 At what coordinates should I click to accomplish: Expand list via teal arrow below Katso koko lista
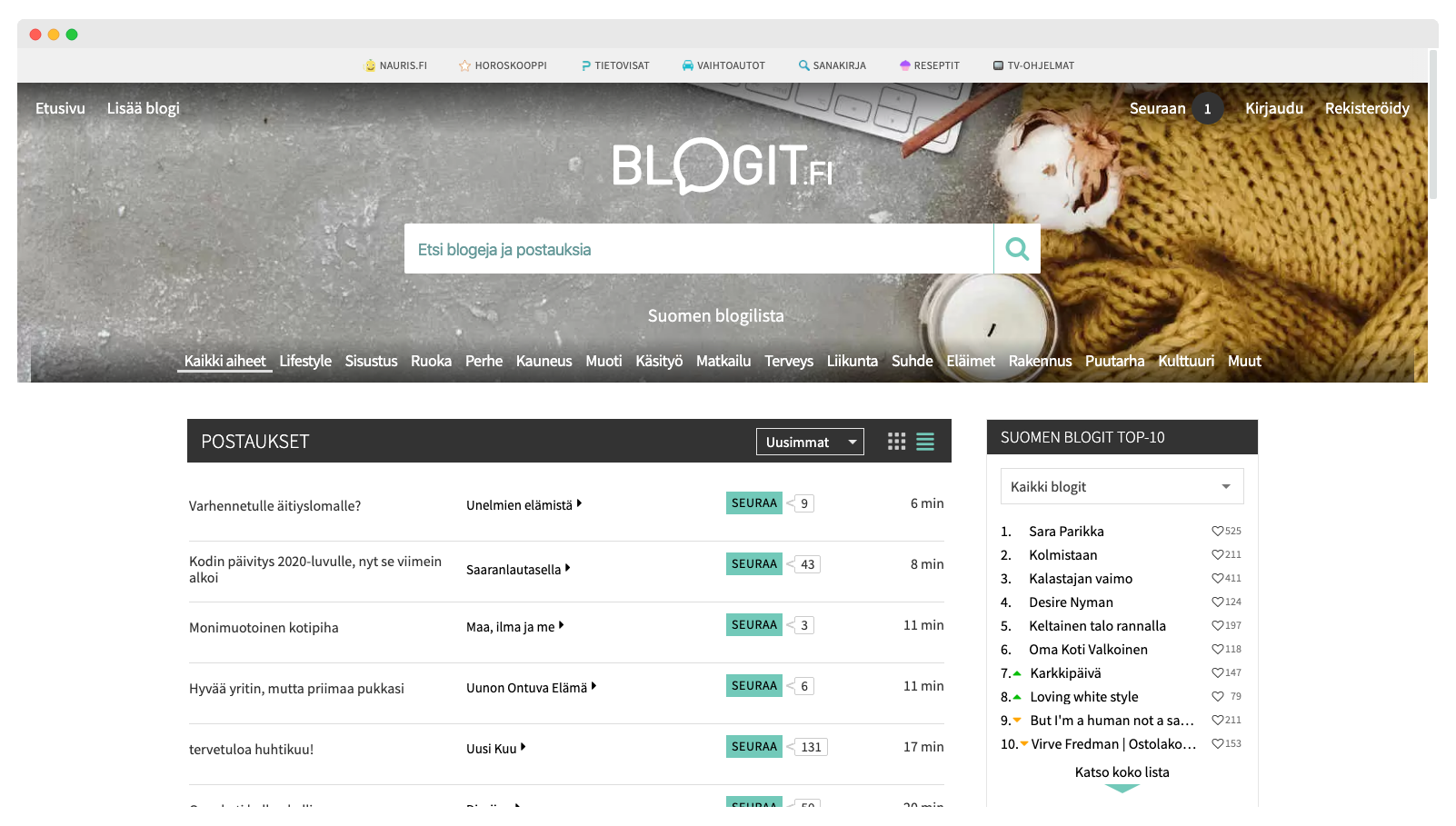[x=1122, y=789]
